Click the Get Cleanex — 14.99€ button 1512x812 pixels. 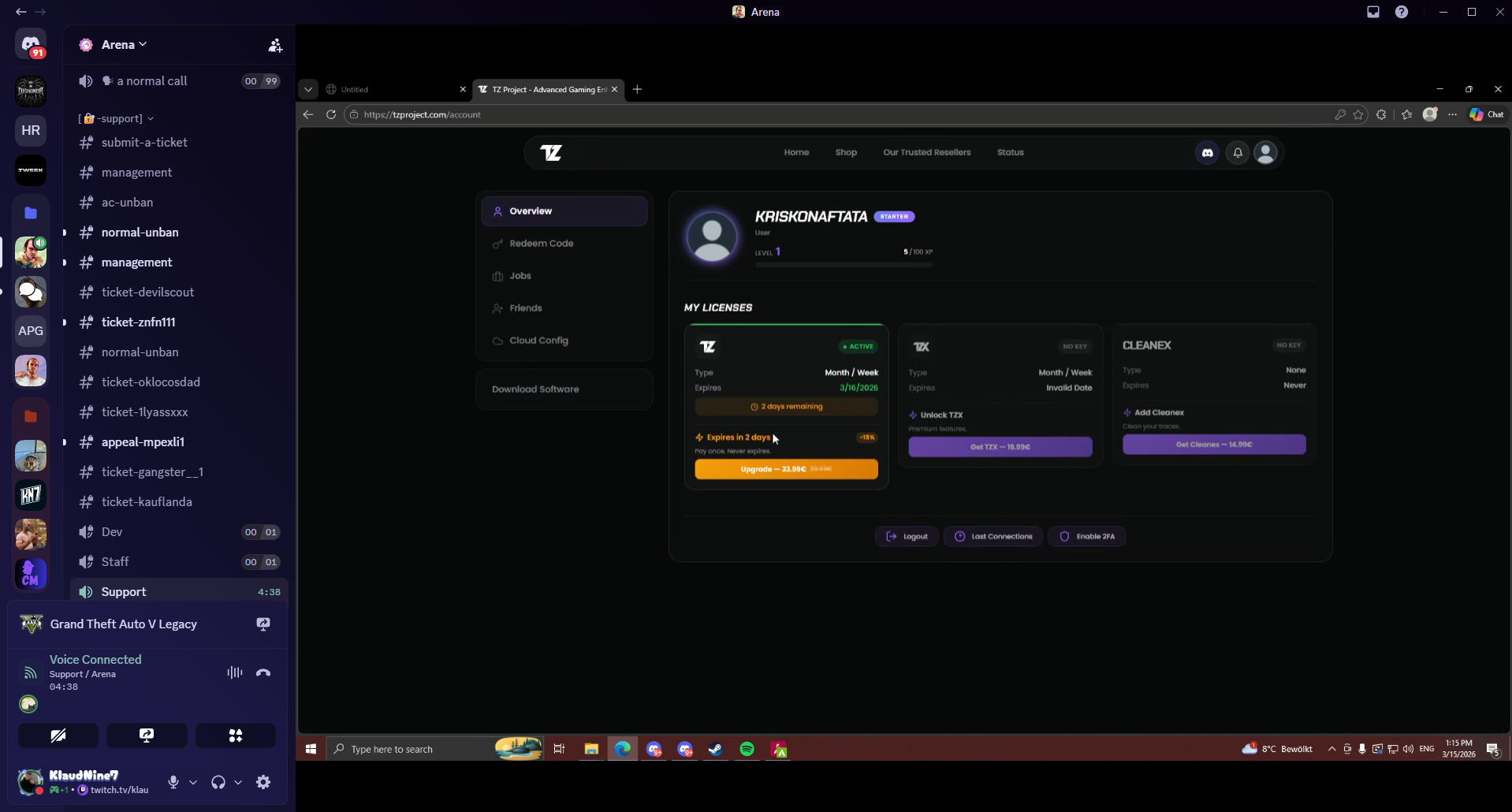pos(1214,445)
